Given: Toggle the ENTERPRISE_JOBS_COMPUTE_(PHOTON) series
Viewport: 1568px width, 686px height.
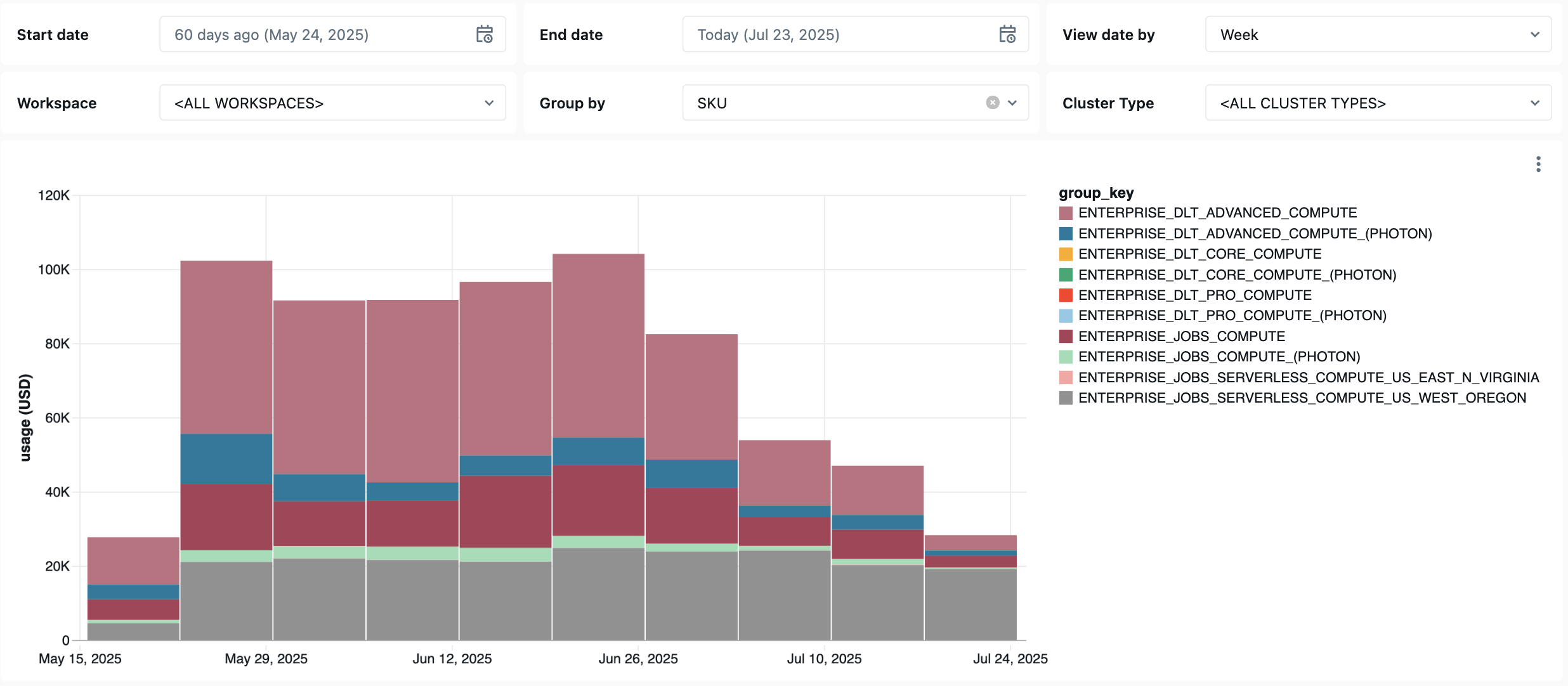Looking at the screenshot, I should [x=1066, y=356].
